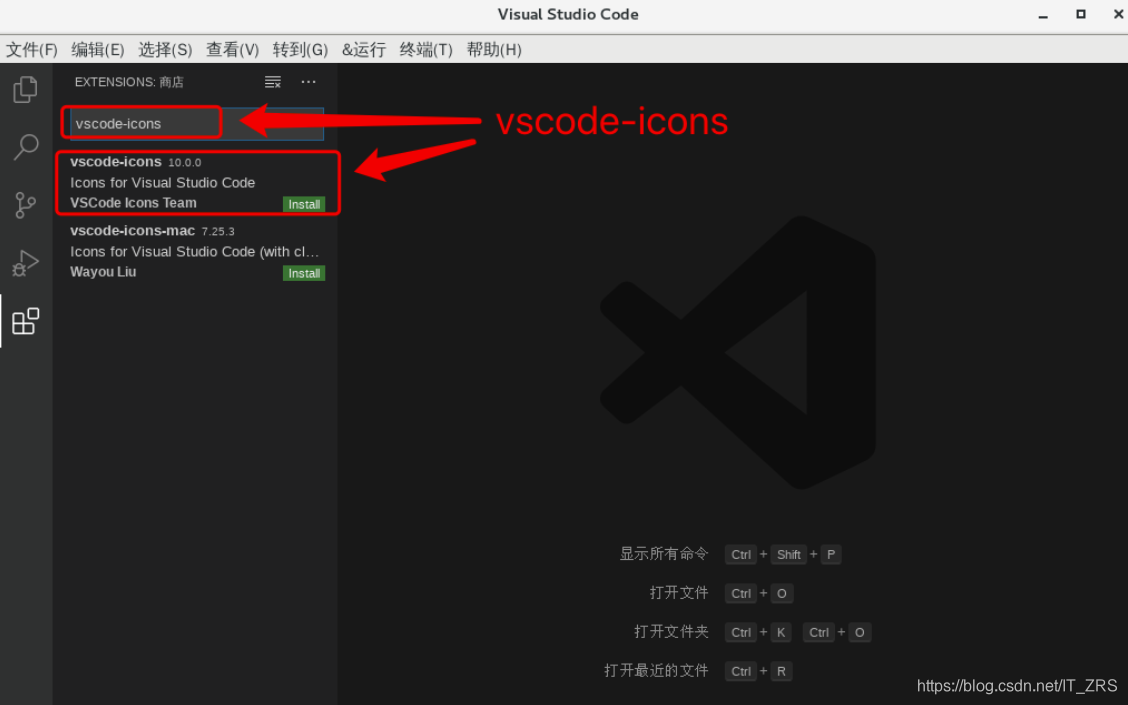Open the Run and Debug view

click(26, 263)
